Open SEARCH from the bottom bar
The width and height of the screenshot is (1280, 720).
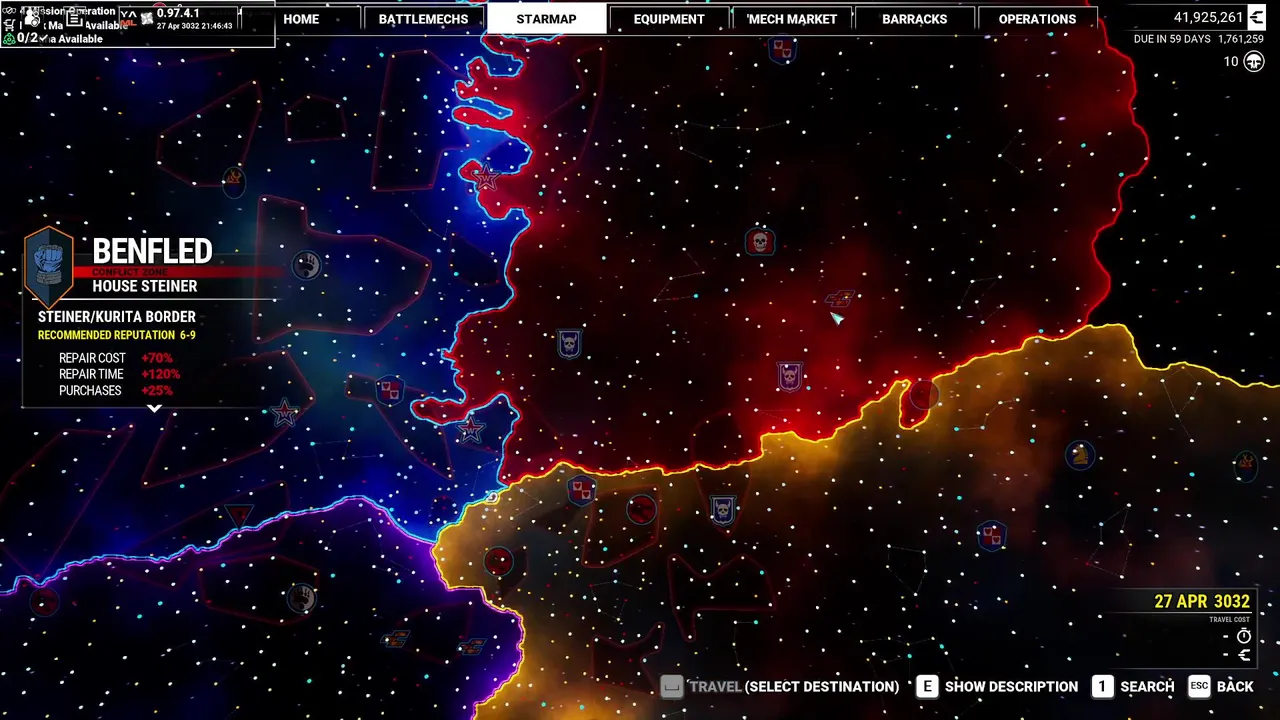(x=1147, y=686)
